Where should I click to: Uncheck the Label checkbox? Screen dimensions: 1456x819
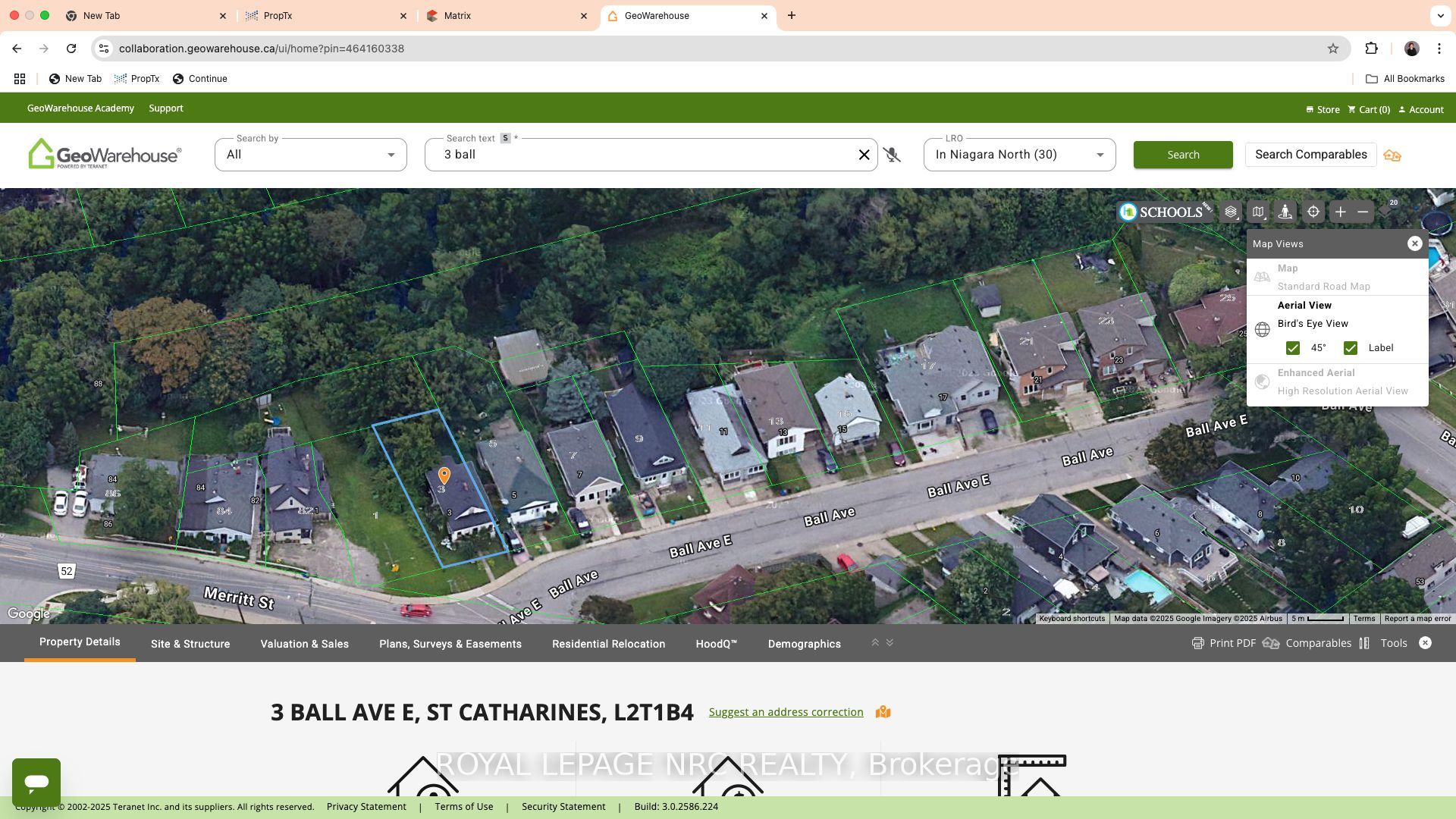(x=1350, y=348)
